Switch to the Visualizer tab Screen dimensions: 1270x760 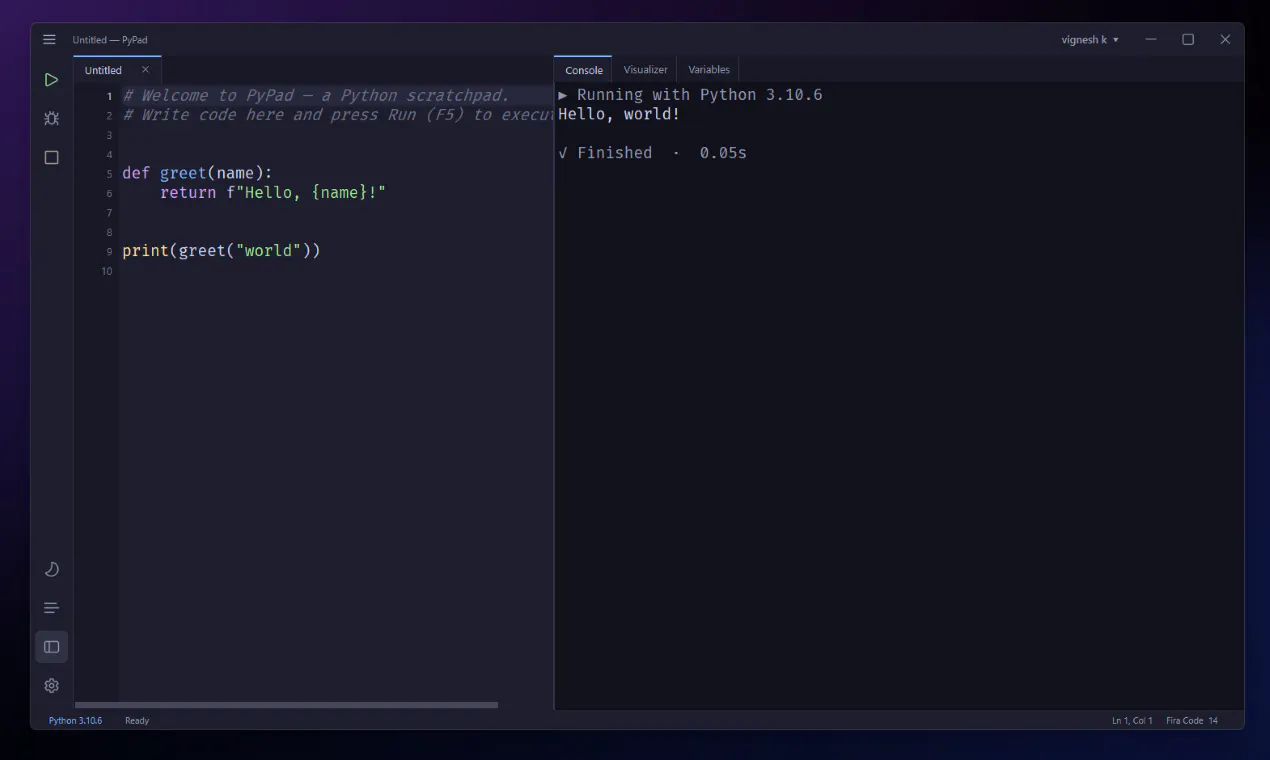pyautogui.click(x=645, y=70)
